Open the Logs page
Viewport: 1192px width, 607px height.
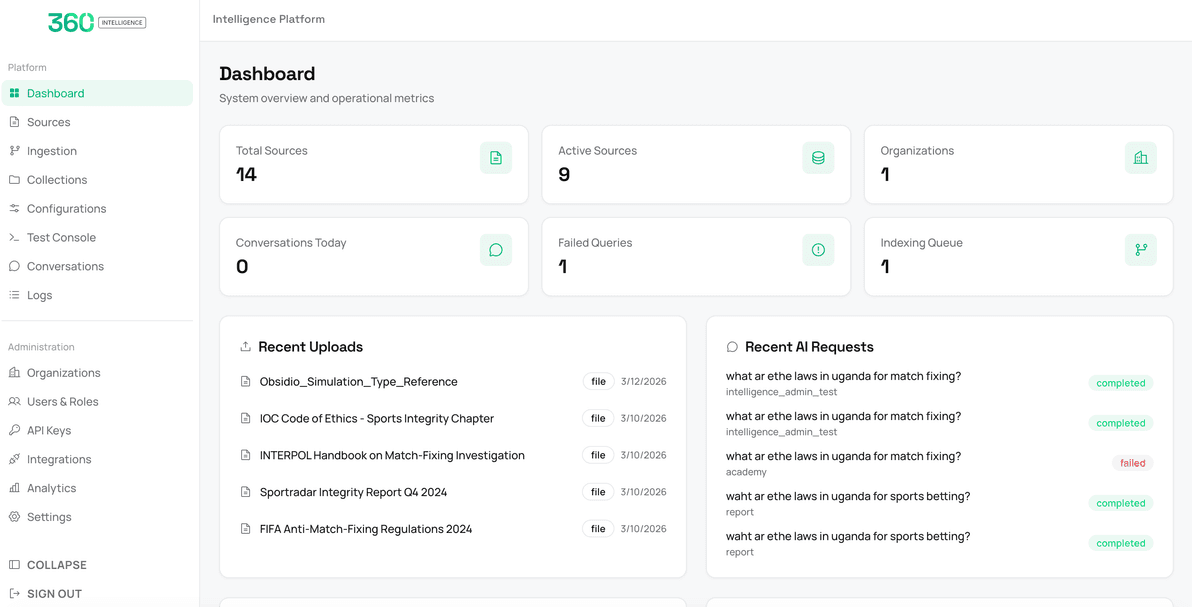coord(97,296)
